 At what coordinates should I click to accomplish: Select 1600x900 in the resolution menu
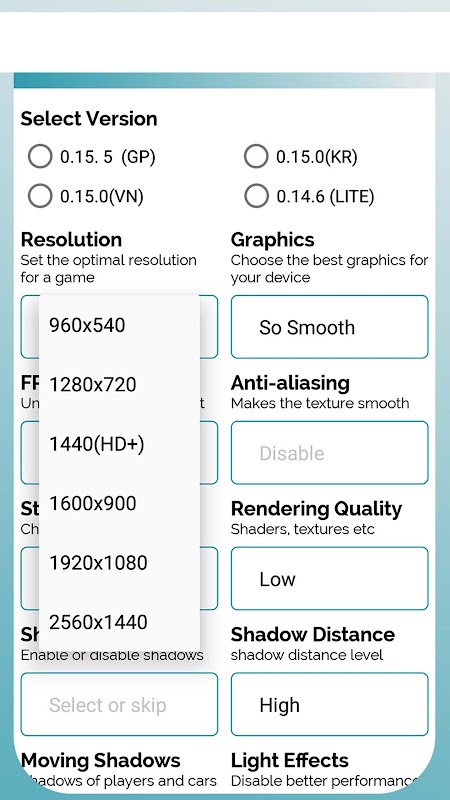[x=119, y=503]
